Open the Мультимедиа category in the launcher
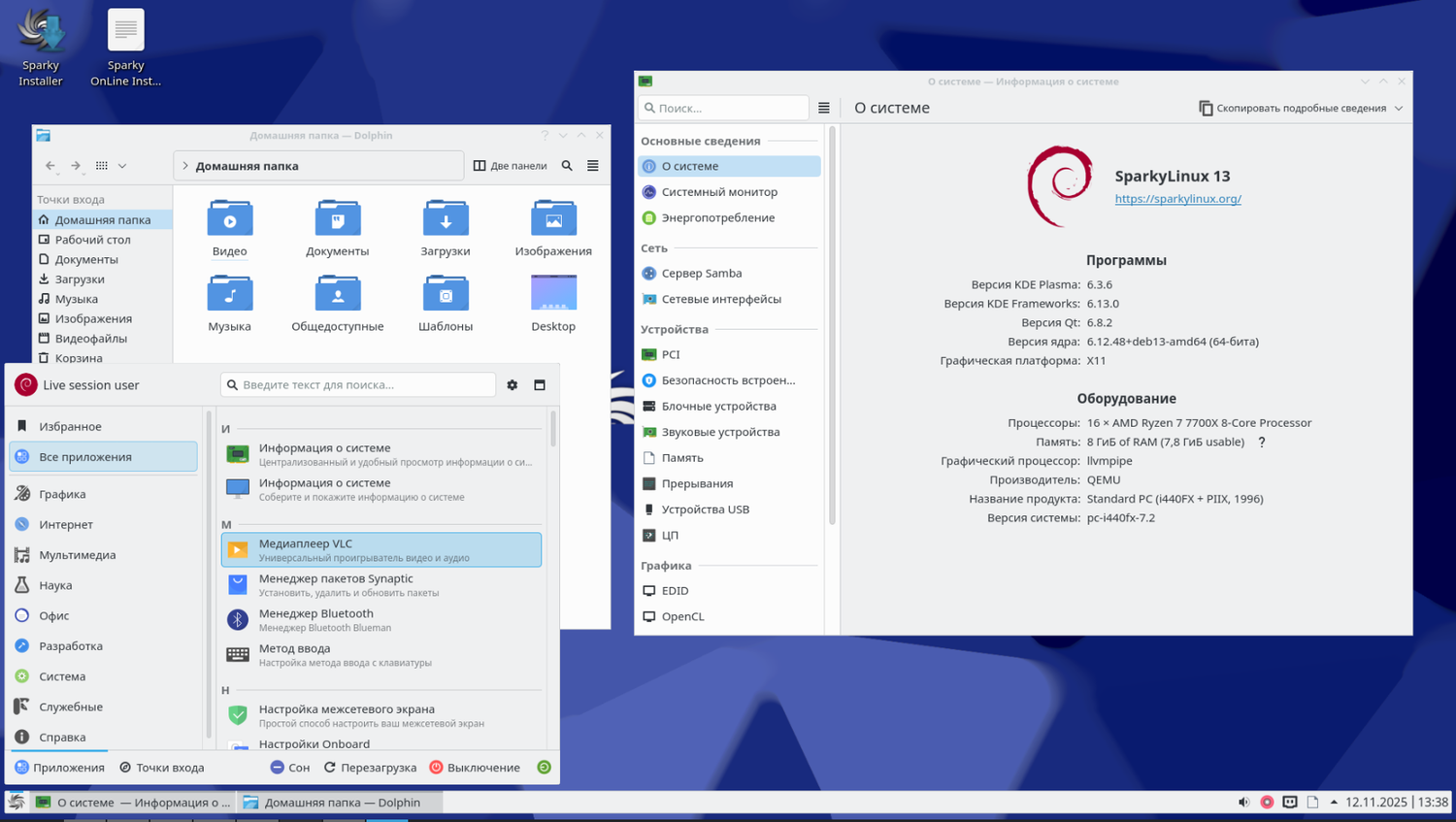The image size is (1456, 822). (103, 555)
